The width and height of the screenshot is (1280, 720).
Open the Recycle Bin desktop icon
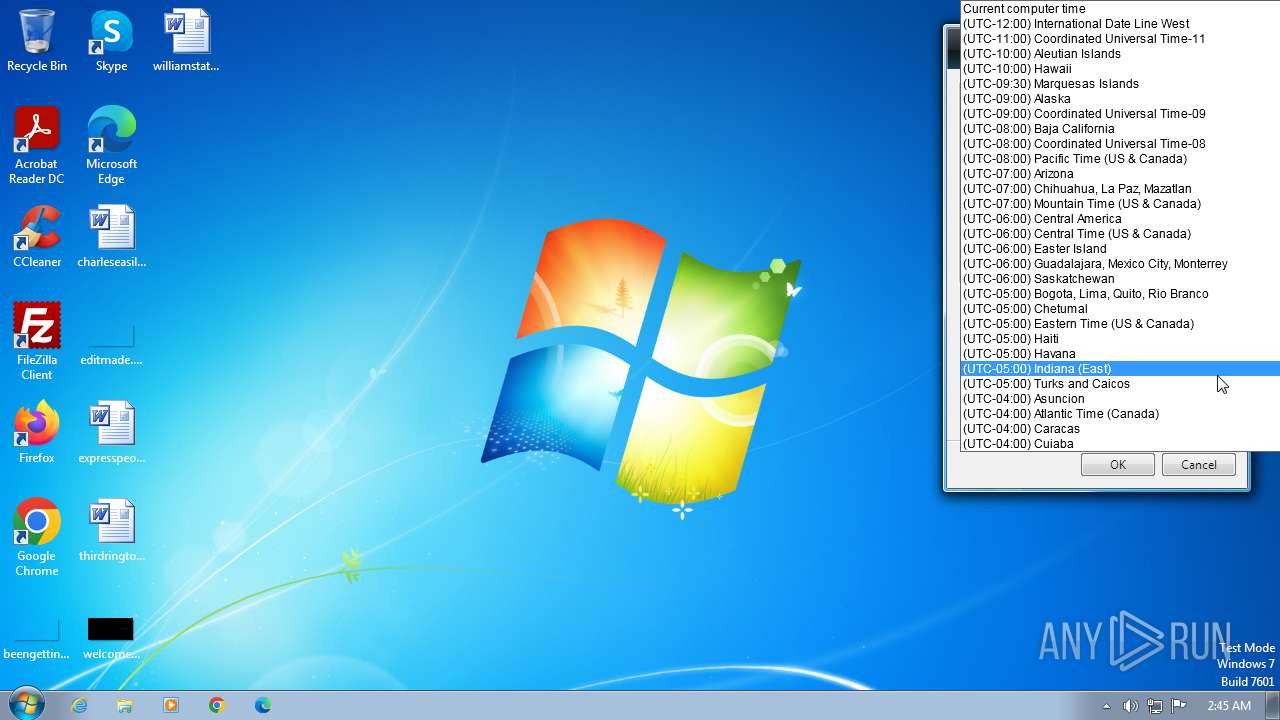tap(37, 40)
